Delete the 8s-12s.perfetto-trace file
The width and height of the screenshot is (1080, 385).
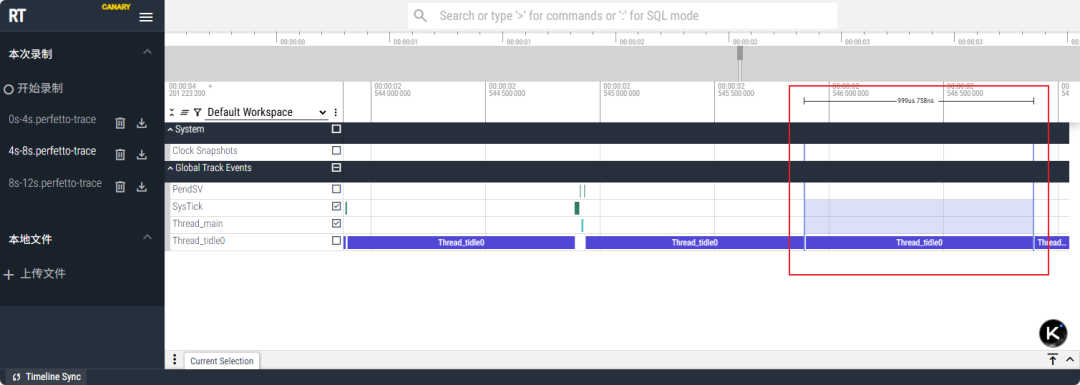tap(120, 187)
